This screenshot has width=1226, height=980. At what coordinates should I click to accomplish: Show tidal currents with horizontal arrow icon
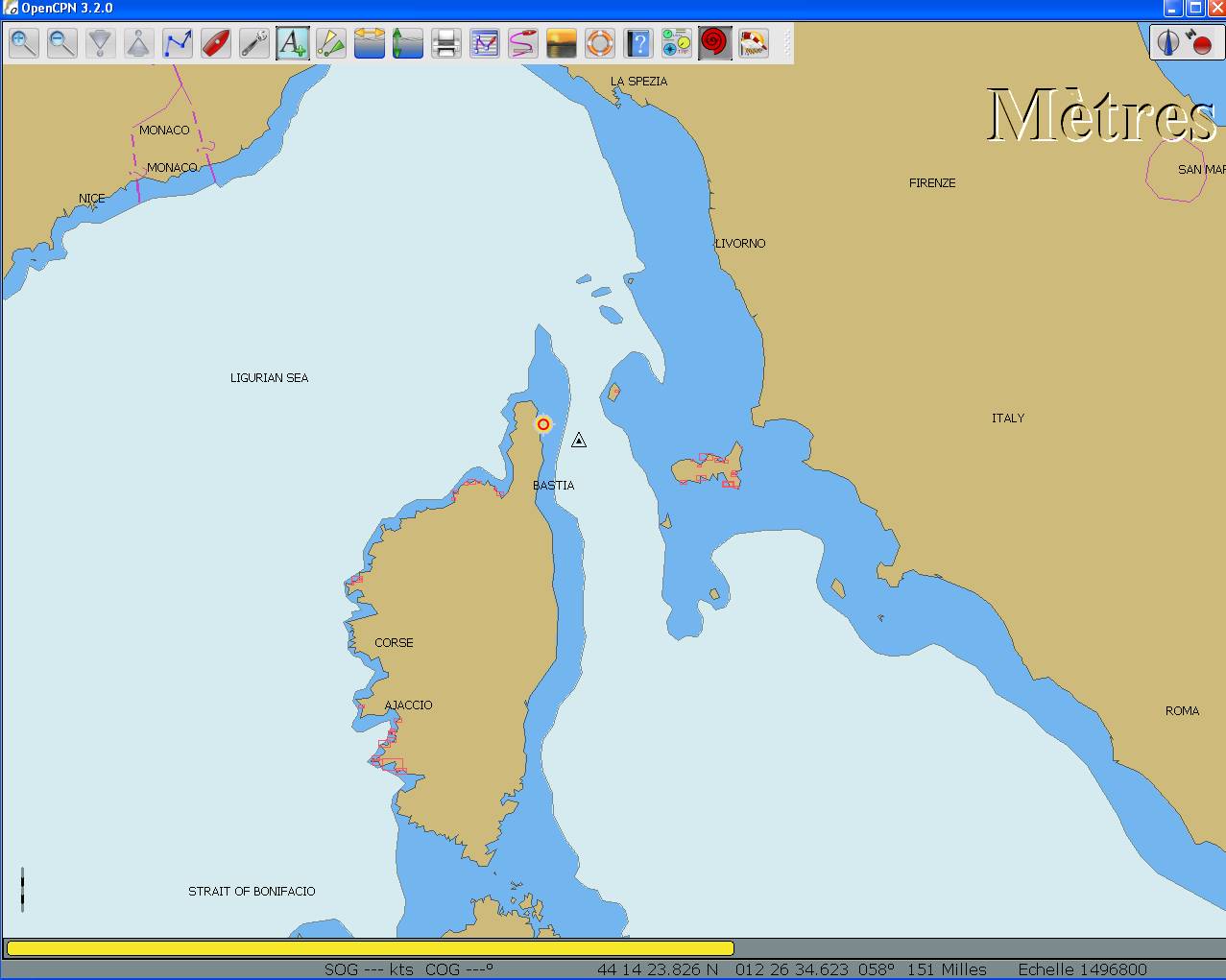click(x=370, y=43)
